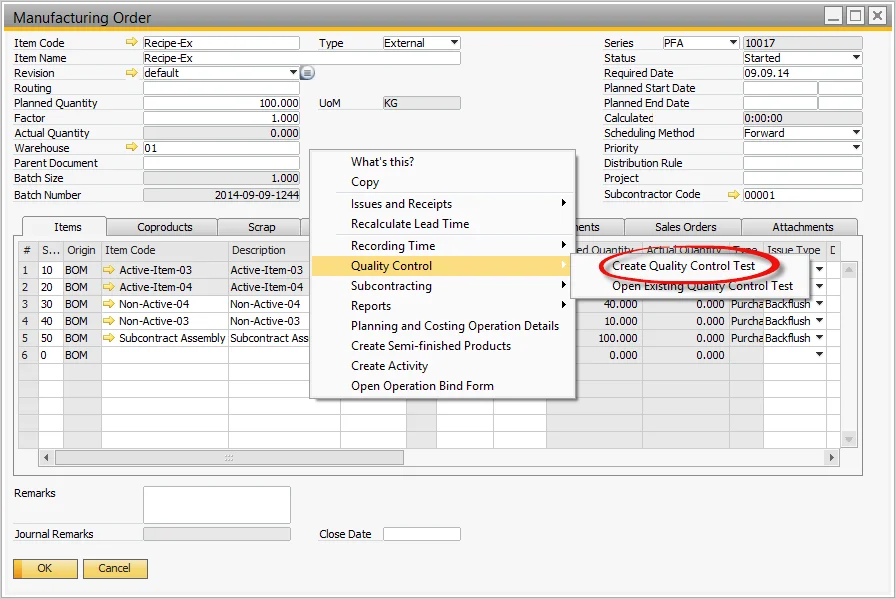Click the OK button

tap(45, 569)
